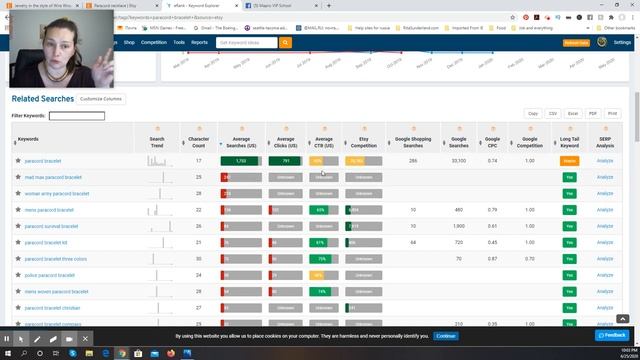Select the recorder highlighter tool
The width and height of the screenshot is (640, 360).
(53, 339)
